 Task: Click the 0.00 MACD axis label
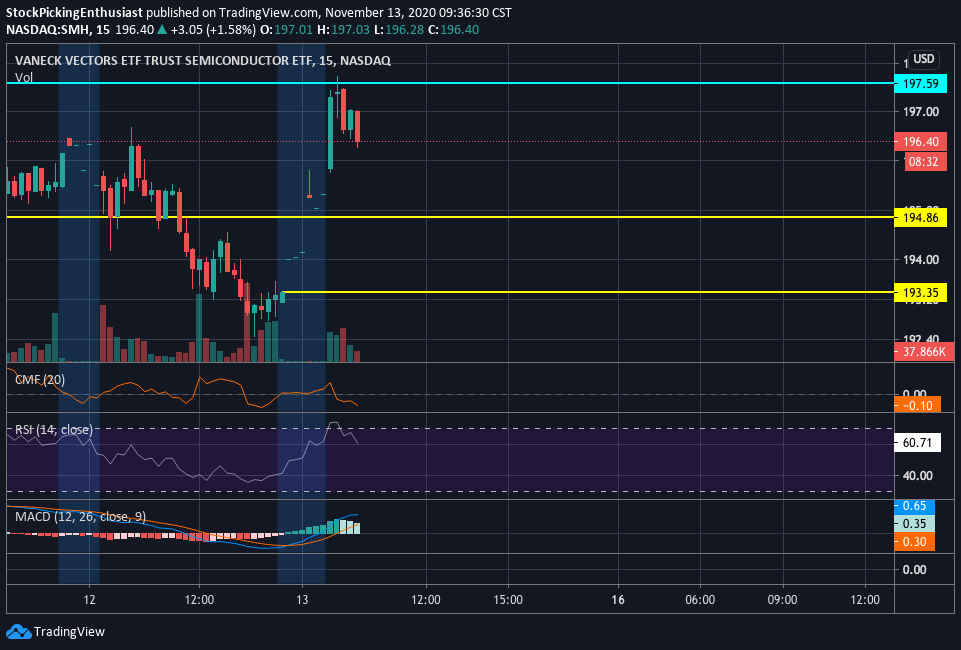click(x=914, y=570)
